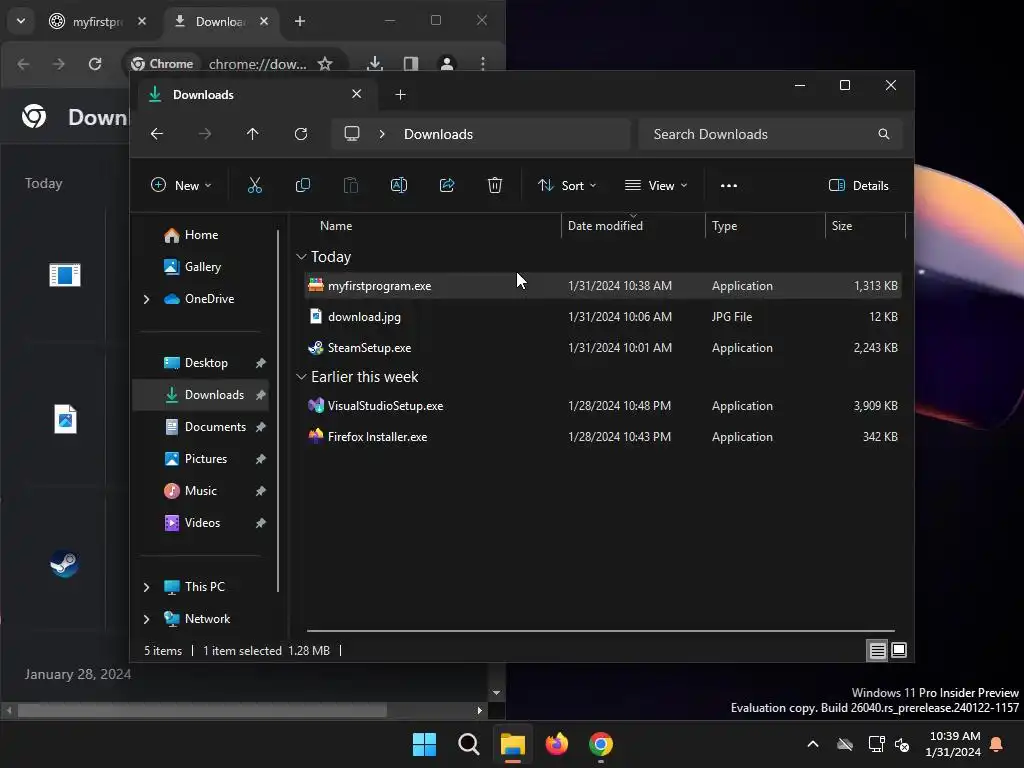Click the search magnifier in Search Downloads box
The image size is (1024, 768).
884,134
